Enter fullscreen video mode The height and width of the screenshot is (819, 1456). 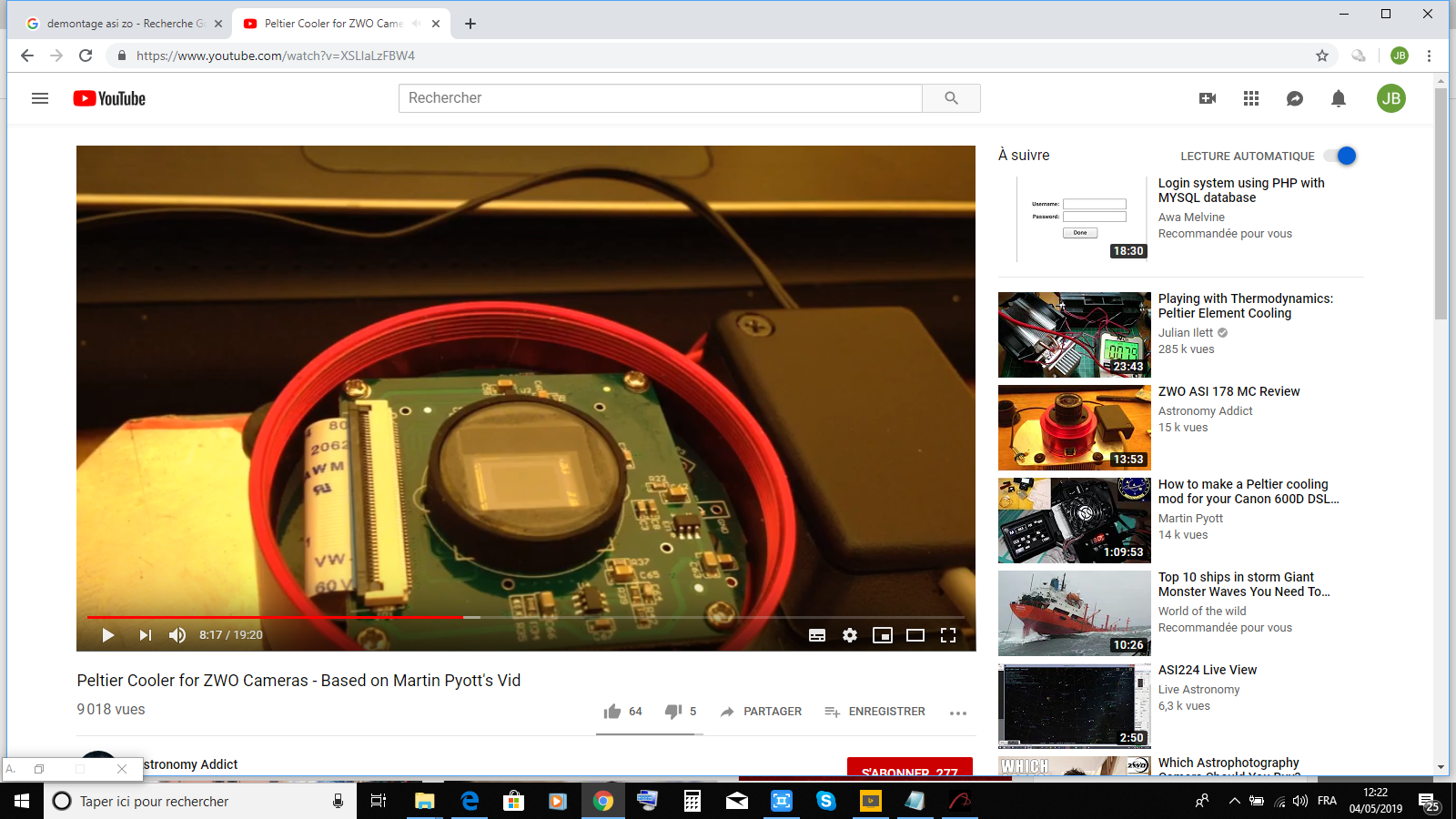tap(948, 635)
